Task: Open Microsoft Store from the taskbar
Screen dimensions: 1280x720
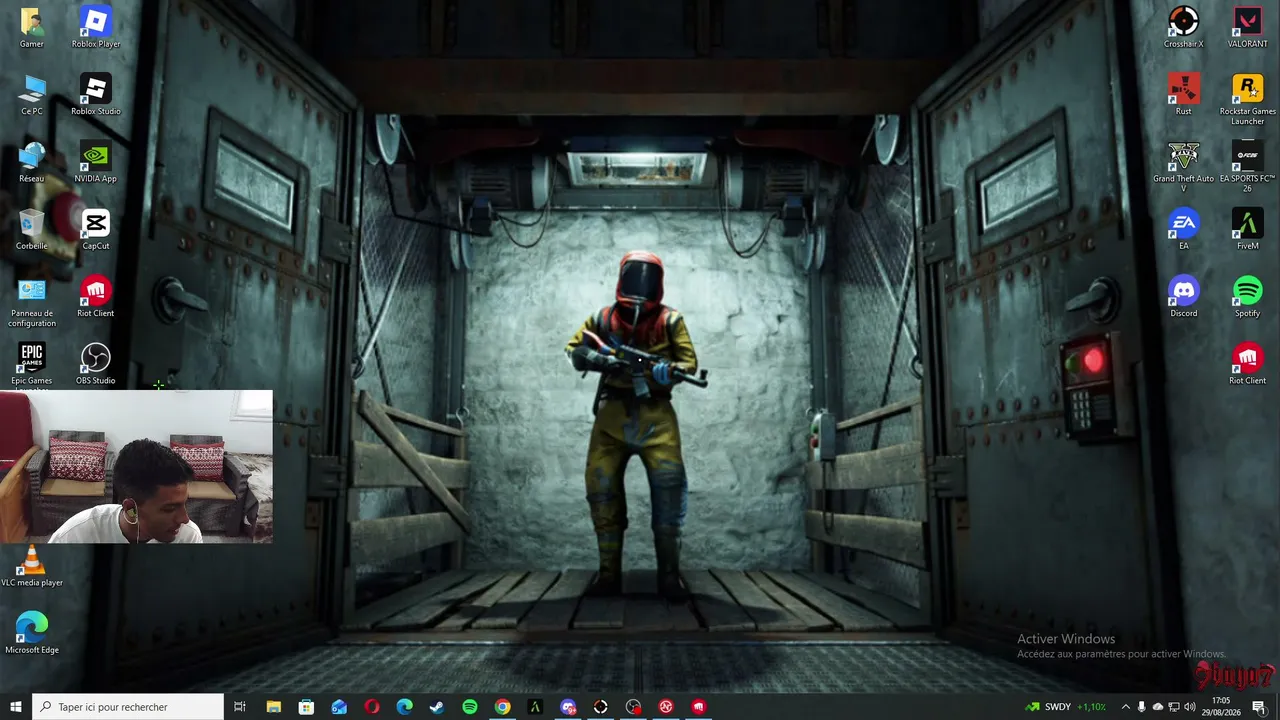Action: click(x=306, y=707)
